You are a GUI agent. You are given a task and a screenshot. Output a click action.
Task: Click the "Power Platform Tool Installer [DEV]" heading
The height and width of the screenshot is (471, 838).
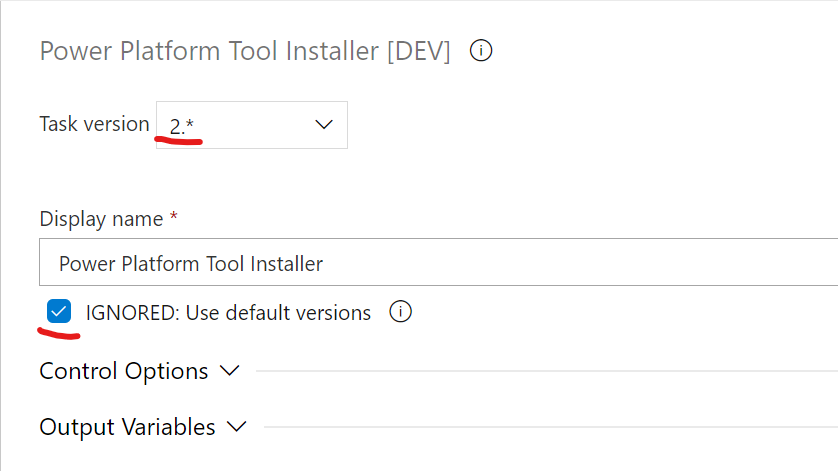tap(245, 51)
